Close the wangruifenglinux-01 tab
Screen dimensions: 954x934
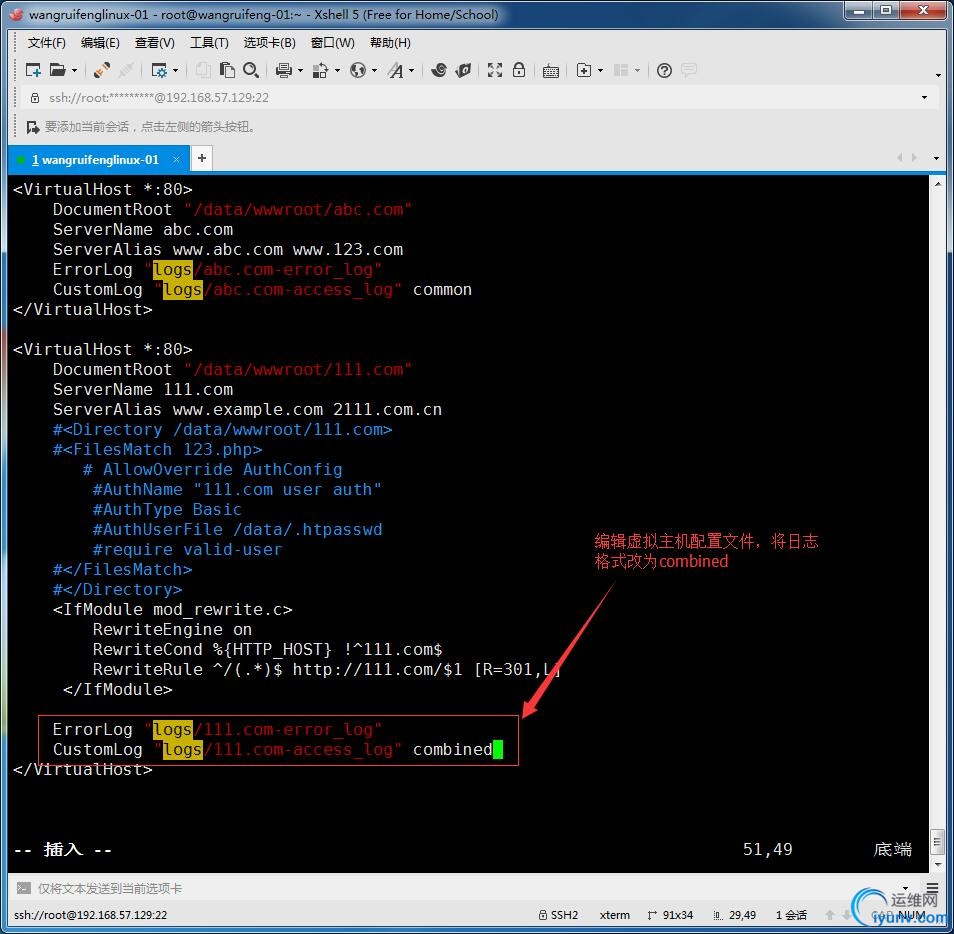click(177, 160)
